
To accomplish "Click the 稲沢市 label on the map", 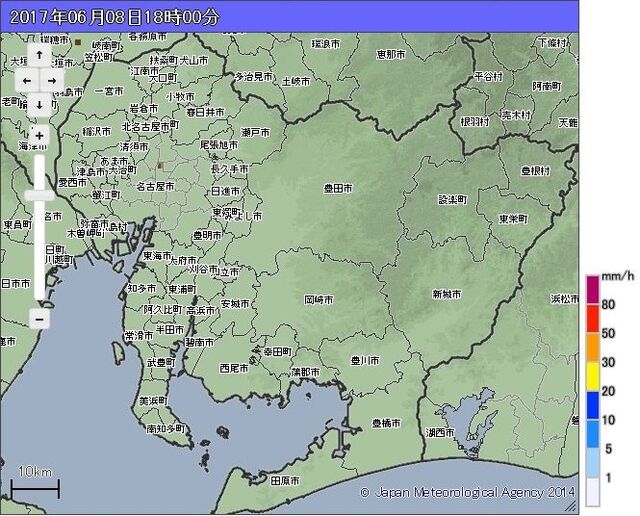I will pos(97,131).
